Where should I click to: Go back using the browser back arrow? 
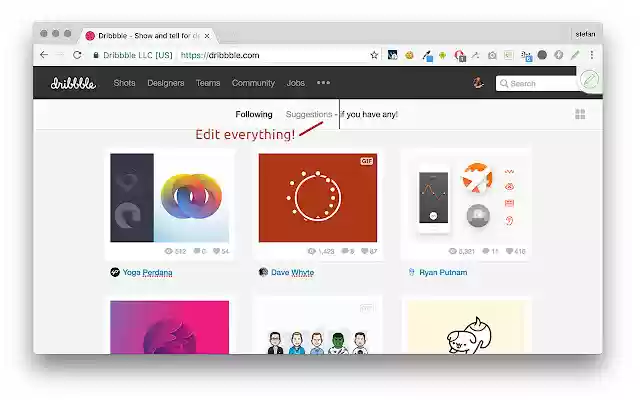[x=44, y=55]
